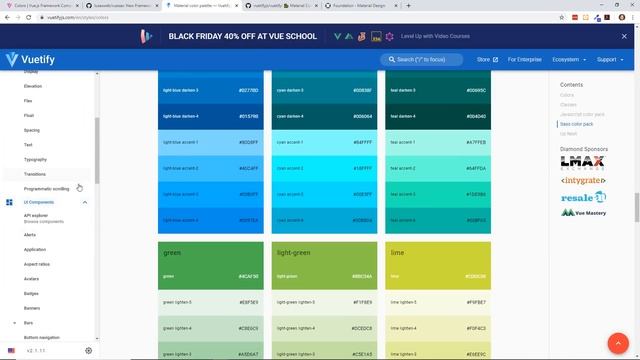Open a new browser tab
Screen dimensions: 640x360
[408, 6]
